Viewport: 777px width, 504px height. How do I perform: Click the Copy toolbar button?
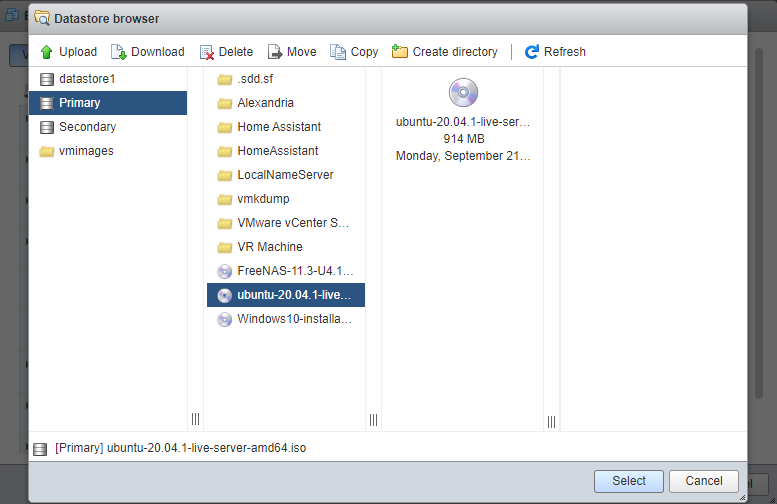click(x=354, y=52)
